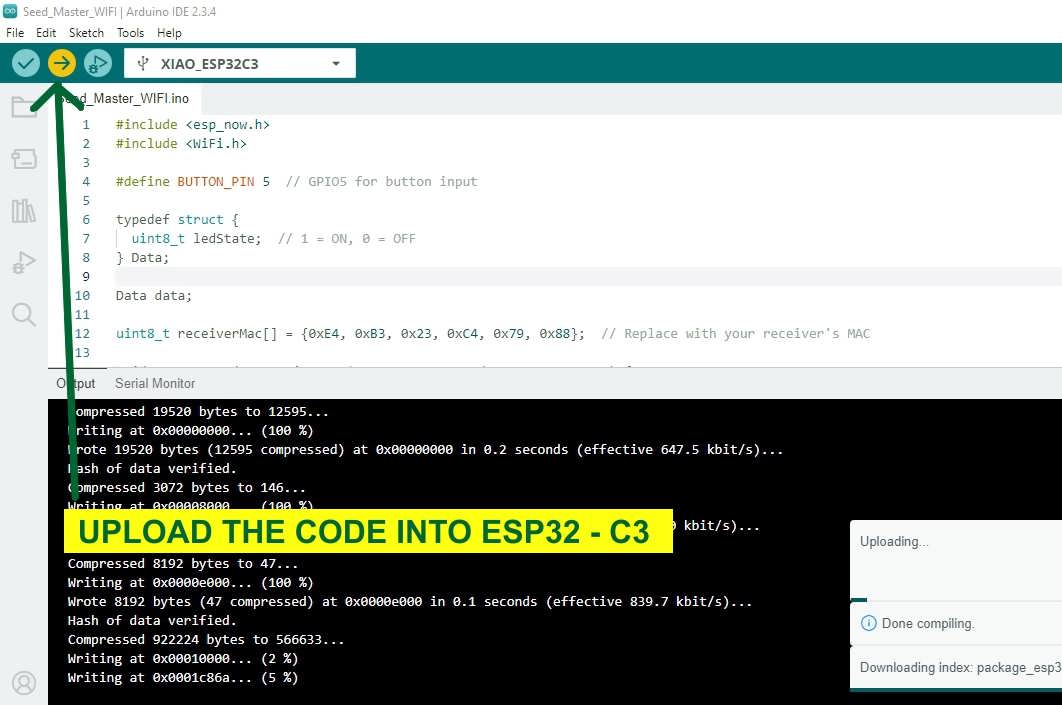The height and width of the screenshot is (705, 1062).
Task: Click 'Writing at 0x0000e000... (100 %)' output line
Action: [x=190, y=582]
